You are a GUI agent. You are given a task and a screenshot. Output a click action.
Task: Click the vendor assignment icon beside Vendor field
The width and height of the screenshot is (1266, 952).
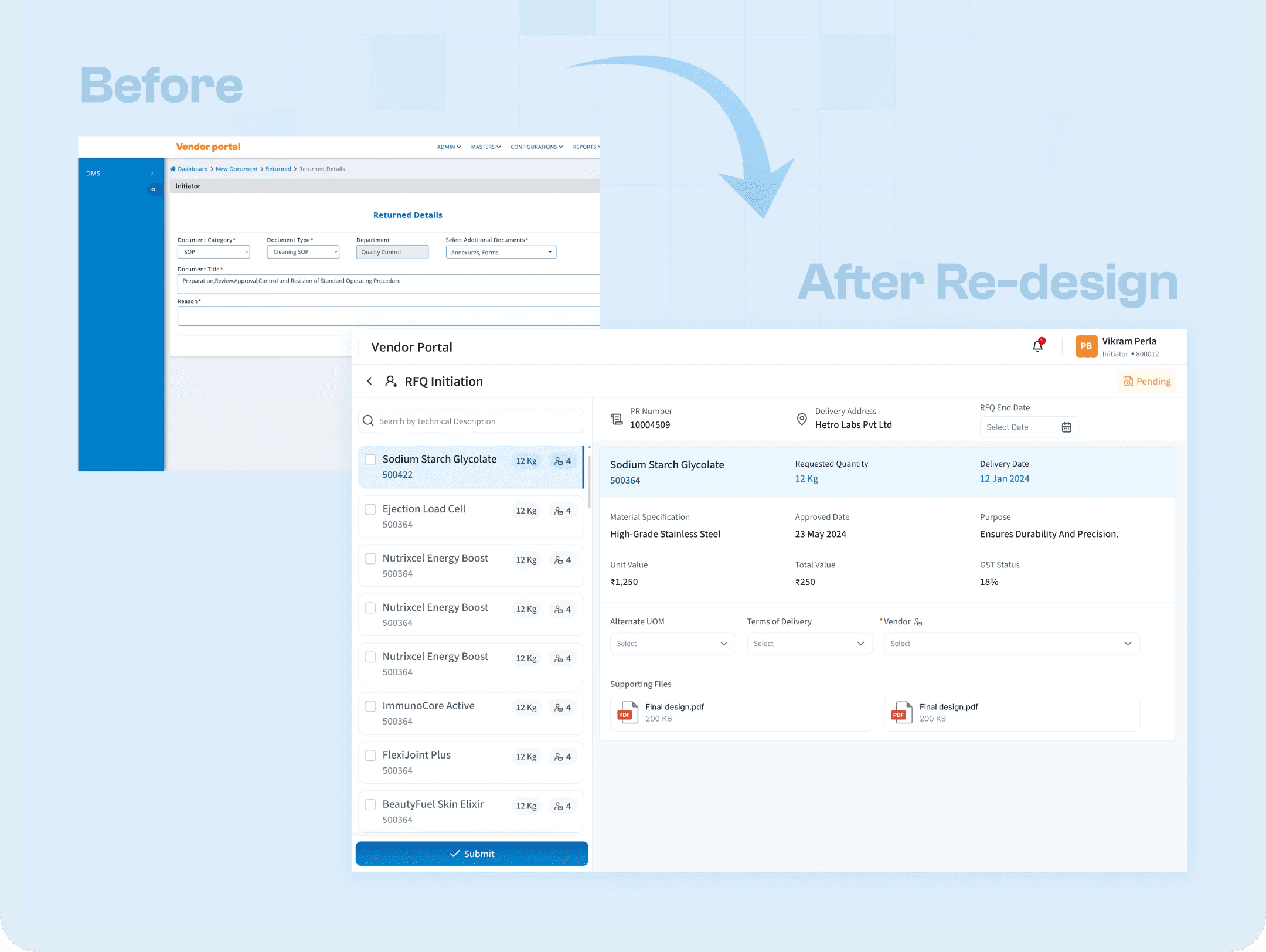pos(918,621)
